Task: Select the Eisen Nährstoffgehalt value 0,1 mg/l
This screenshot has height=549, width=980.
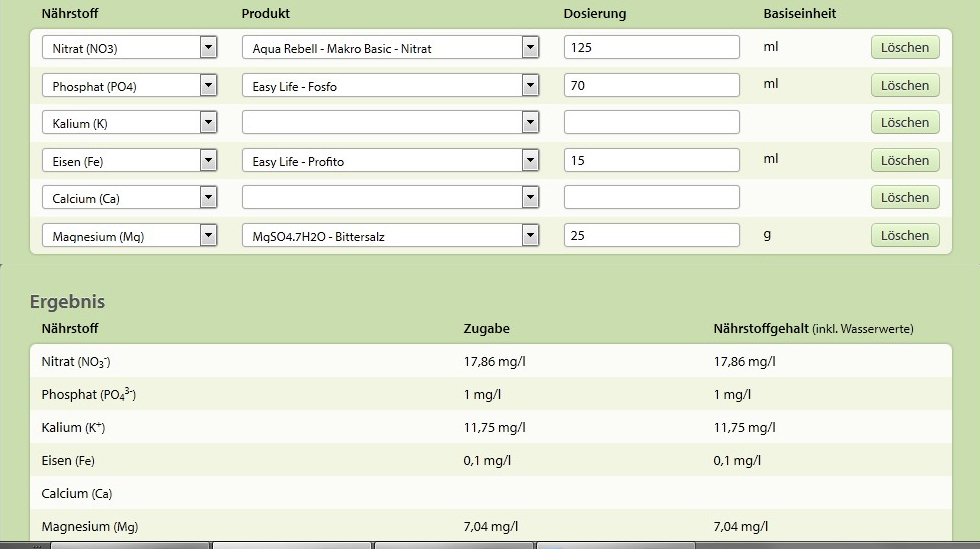Action: 737,461
